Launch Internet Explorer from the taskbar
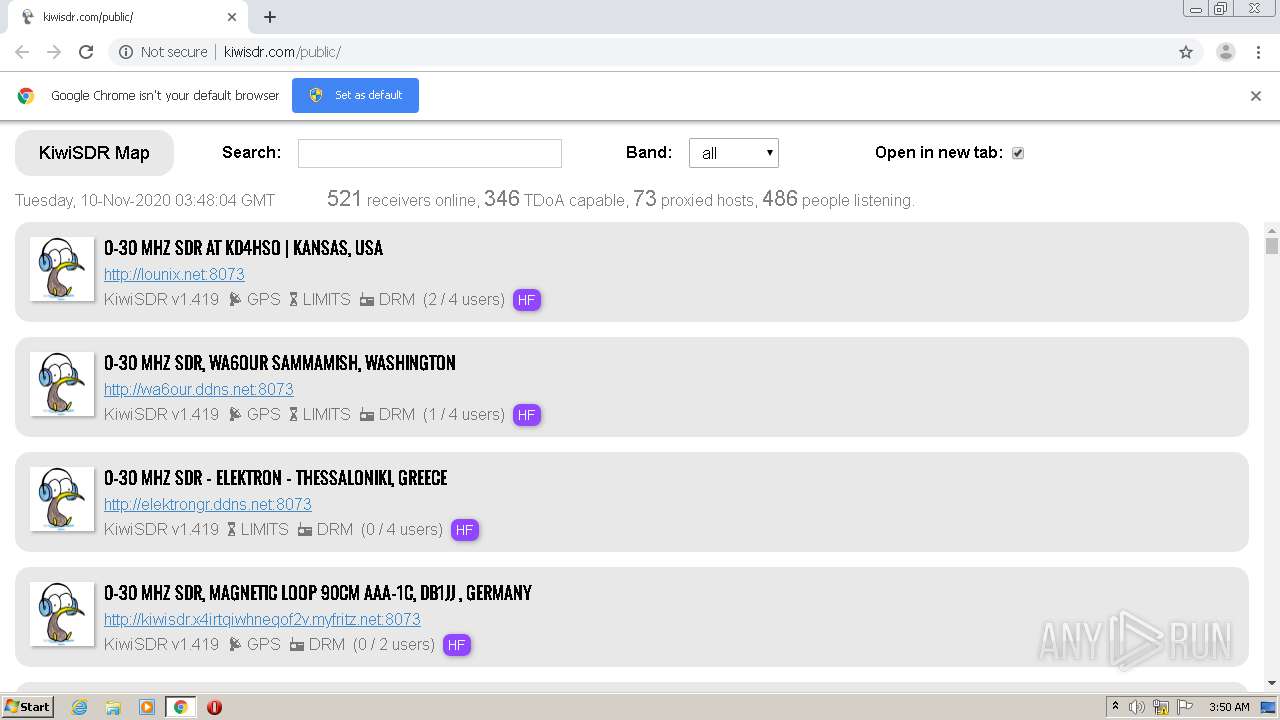Screen dimensions: 1280x720 (x=80, y=707)
